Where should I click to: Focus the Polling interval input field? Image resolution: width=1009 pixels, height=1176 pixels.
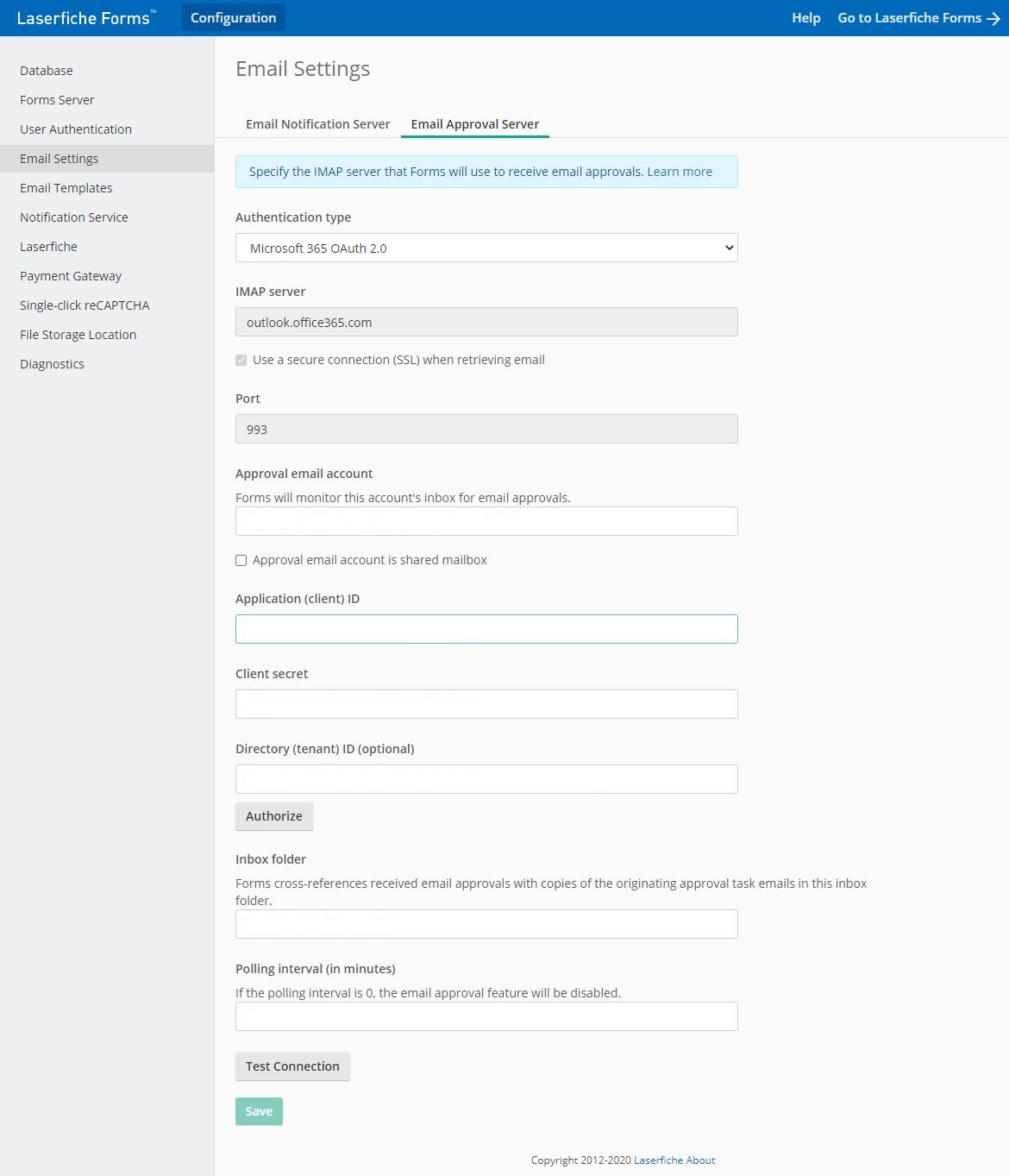[x=486, y=1016]
